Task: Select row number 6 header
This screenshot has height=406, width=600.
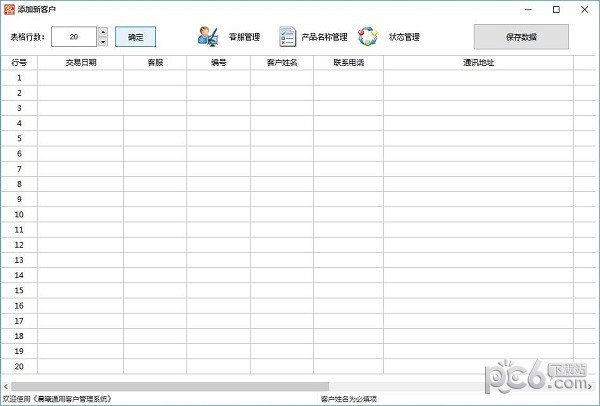Action: point(19,154)
